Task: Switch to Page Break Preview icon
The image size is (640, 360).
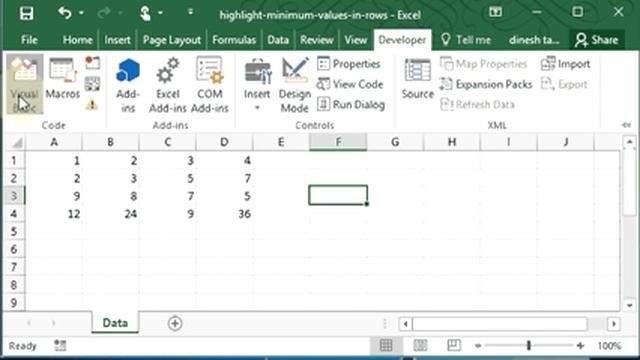Action: point(453,346)
